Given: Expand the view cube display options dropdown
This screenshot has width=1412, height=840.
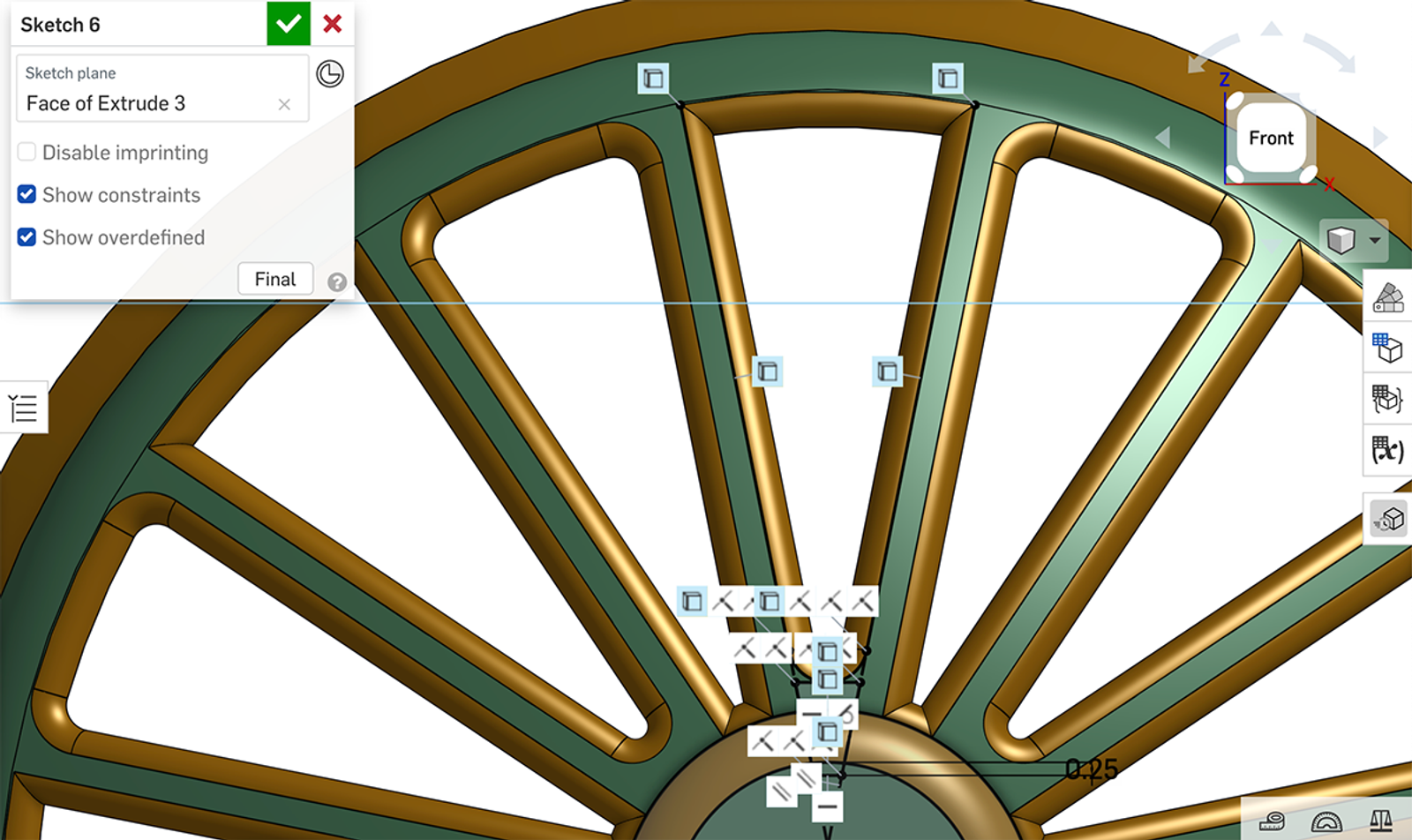Looking at the screenshot, I should (1374, 240).
